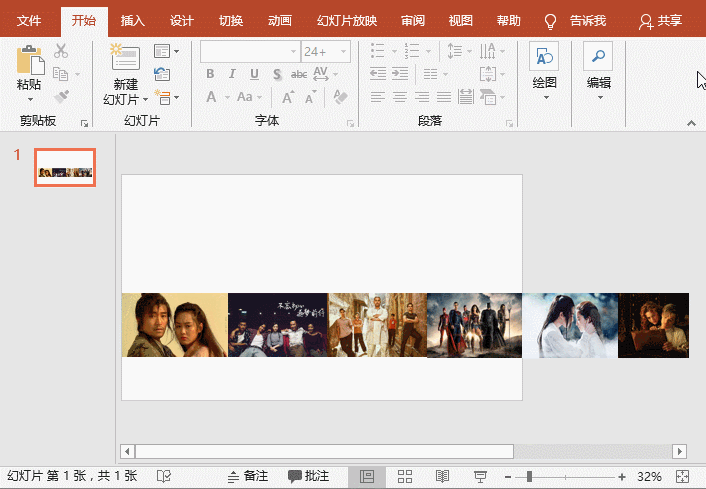Click the zoom slider in the status bar
This screenshot has width=706, height=489.
(x=529, y=477)
